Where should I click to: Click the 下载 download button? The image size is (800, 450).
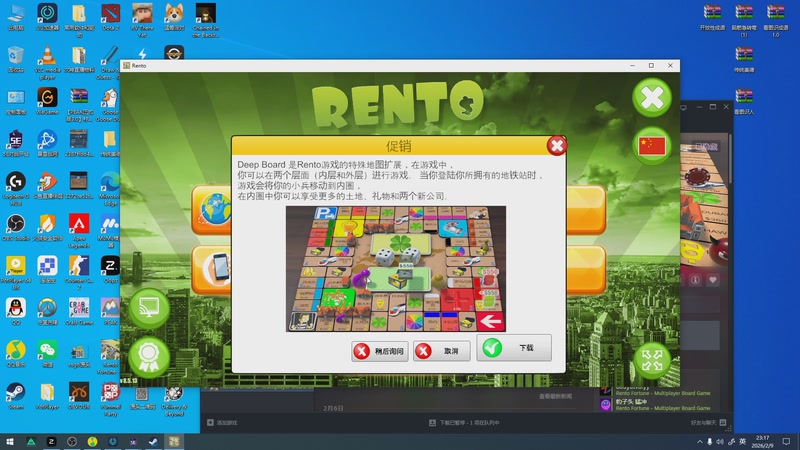(x=514, y=348)
